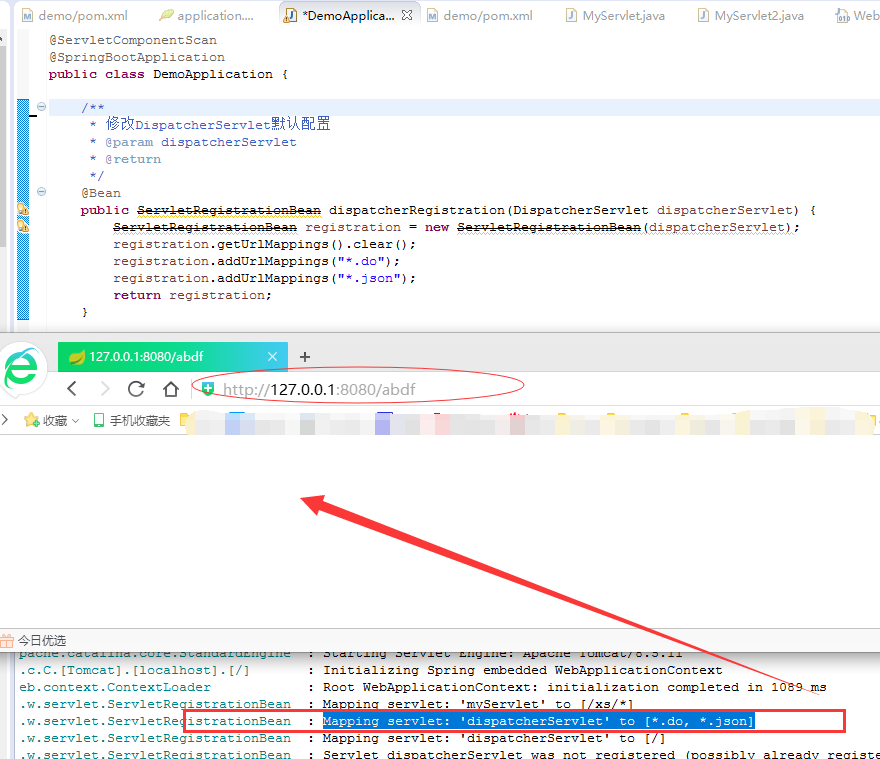
Task: Click the addUrlMappings("*.json") code line
Action: [x=264, y=278]
